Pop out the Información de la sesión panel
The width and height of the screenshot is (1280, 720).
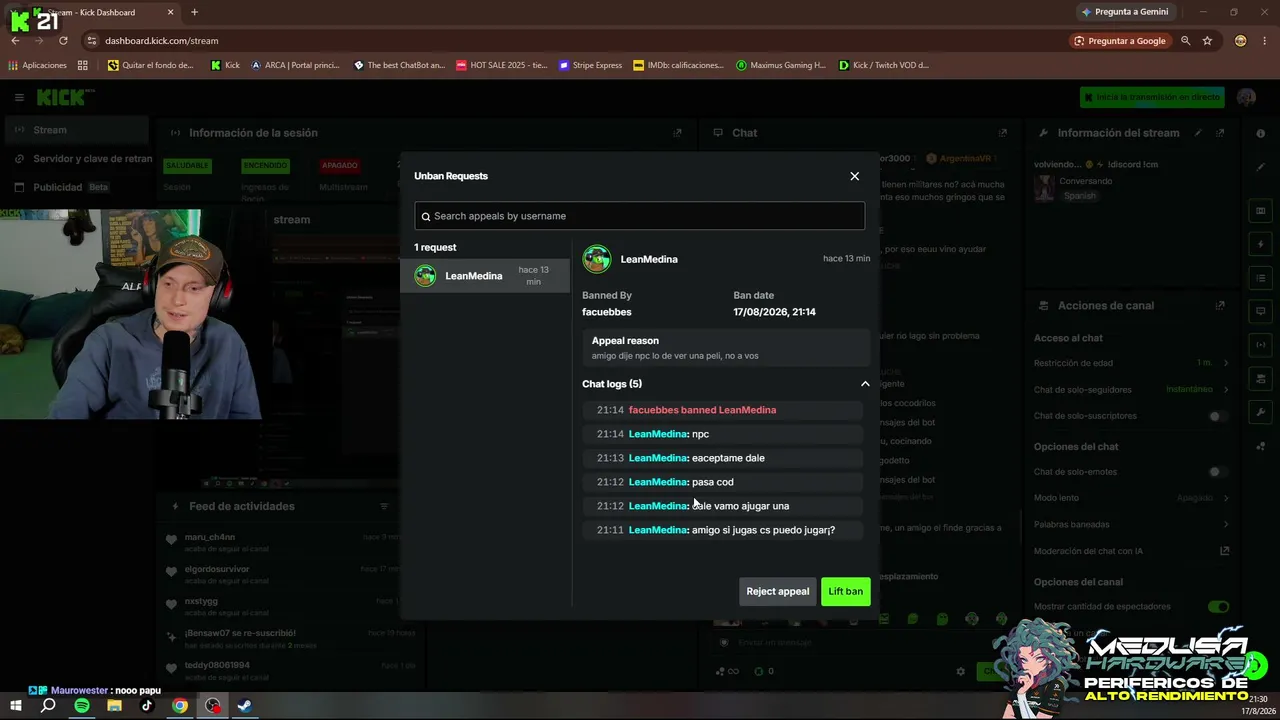[x=677, y=133]
